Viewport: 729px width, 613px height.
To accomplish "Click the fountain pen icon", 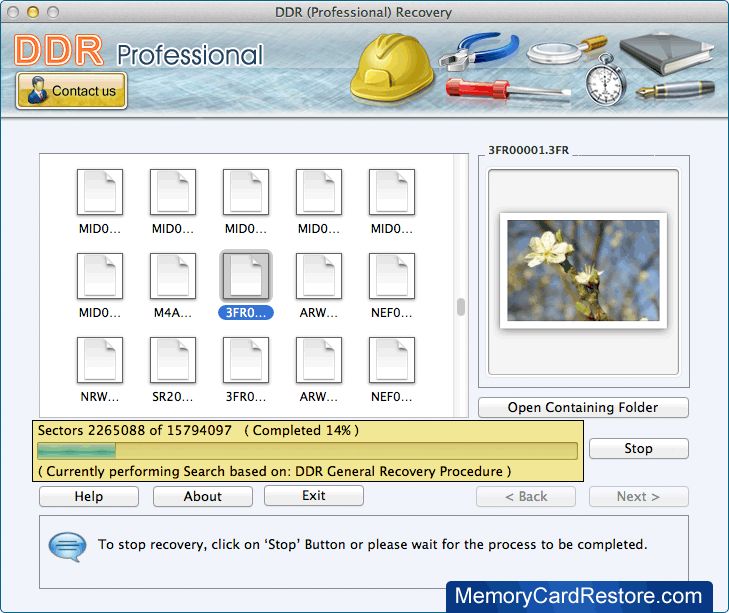I will (x=675, y=89).
